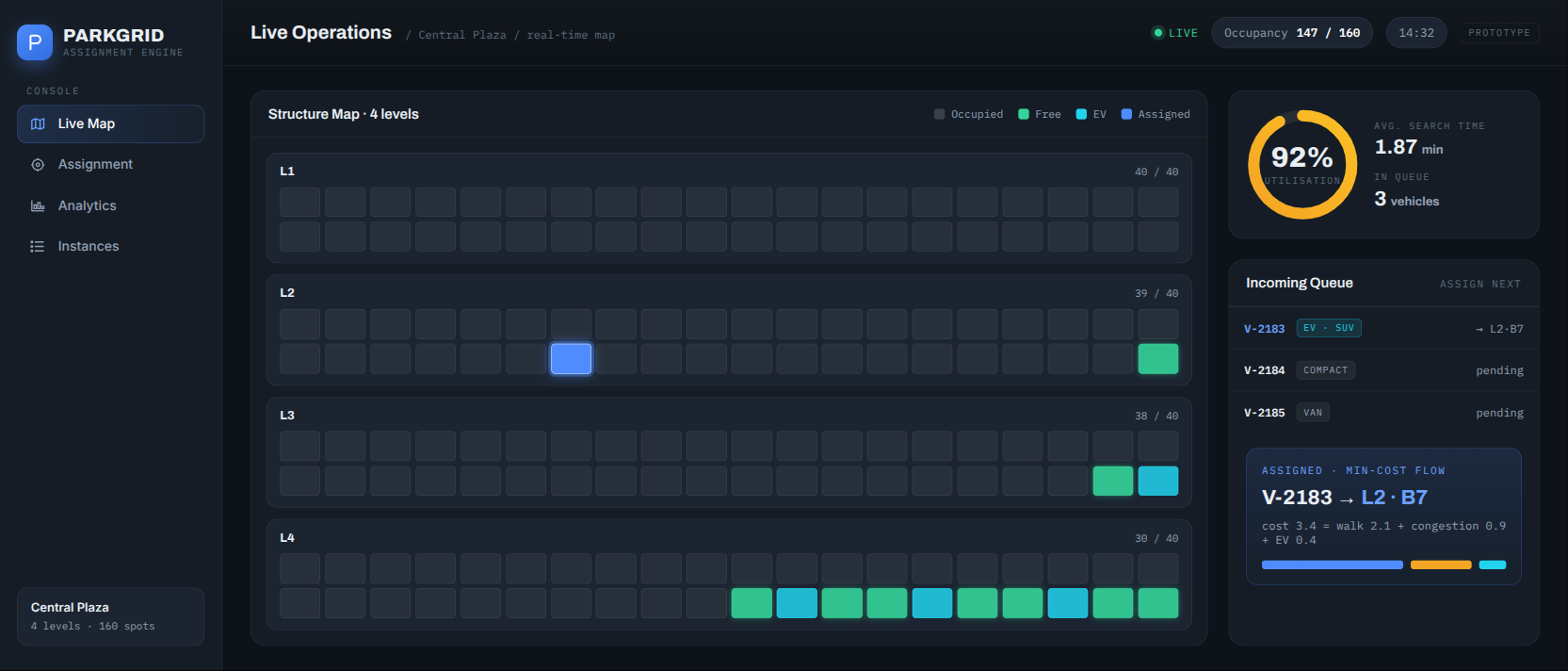Click the Assigned legend swatch

[x=1126, y=114]
